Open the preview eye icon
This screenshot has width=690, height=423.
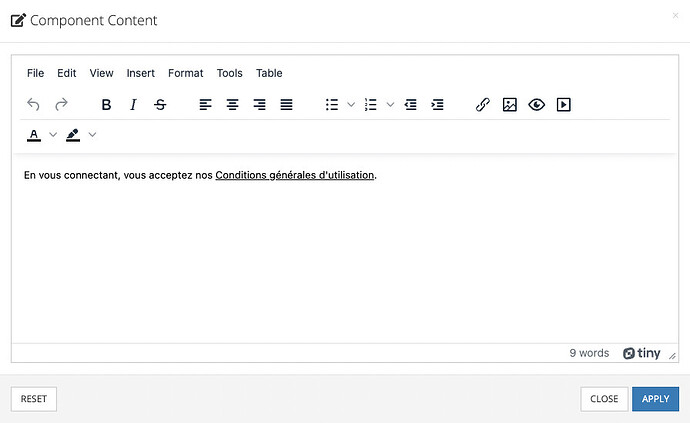tap(537, 104)
